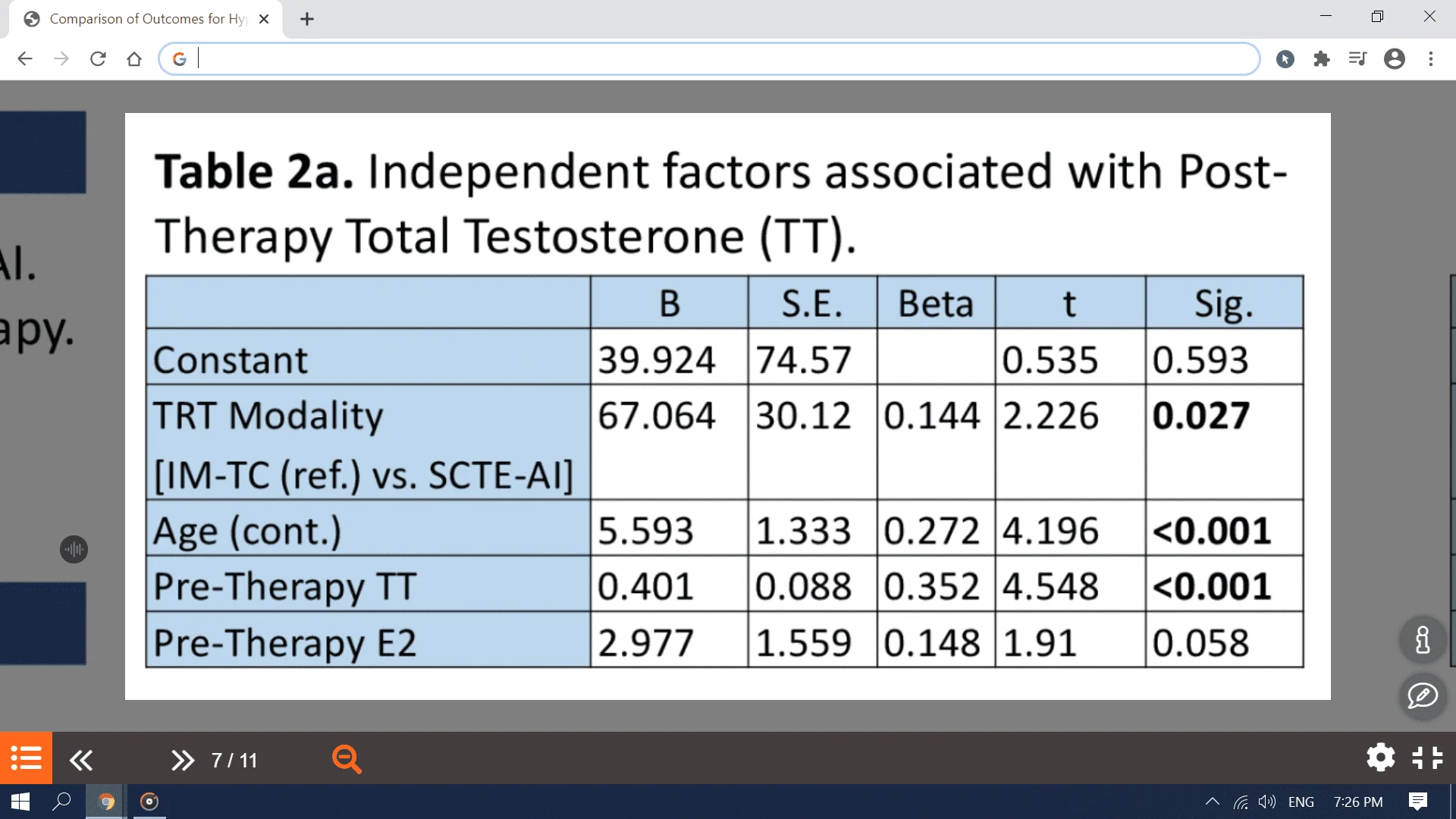Click the Google icon in the address bar
The width and height of the screenshot is (1456, 819).
click(x=180, y=58)
